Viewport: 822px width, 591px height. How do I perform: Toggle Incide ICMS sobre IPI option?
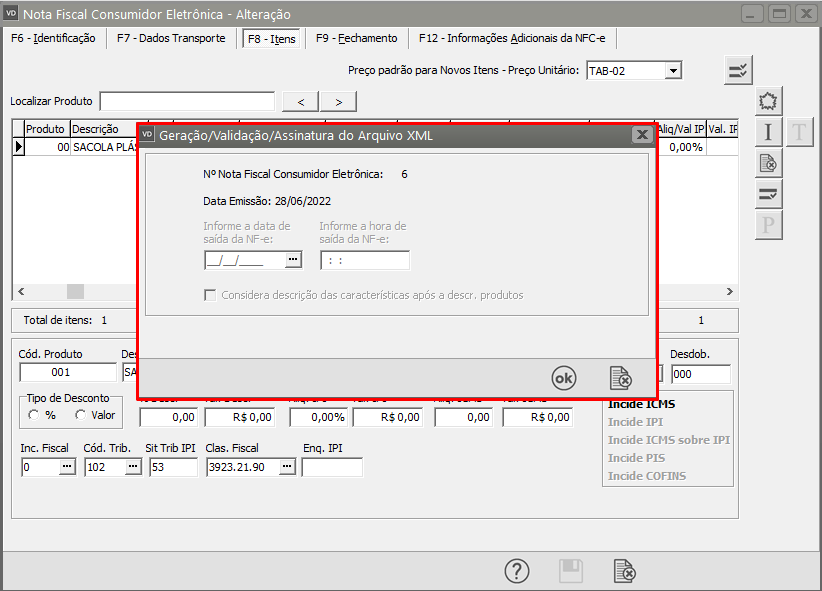pyautogui.click(x=669, y=440)
